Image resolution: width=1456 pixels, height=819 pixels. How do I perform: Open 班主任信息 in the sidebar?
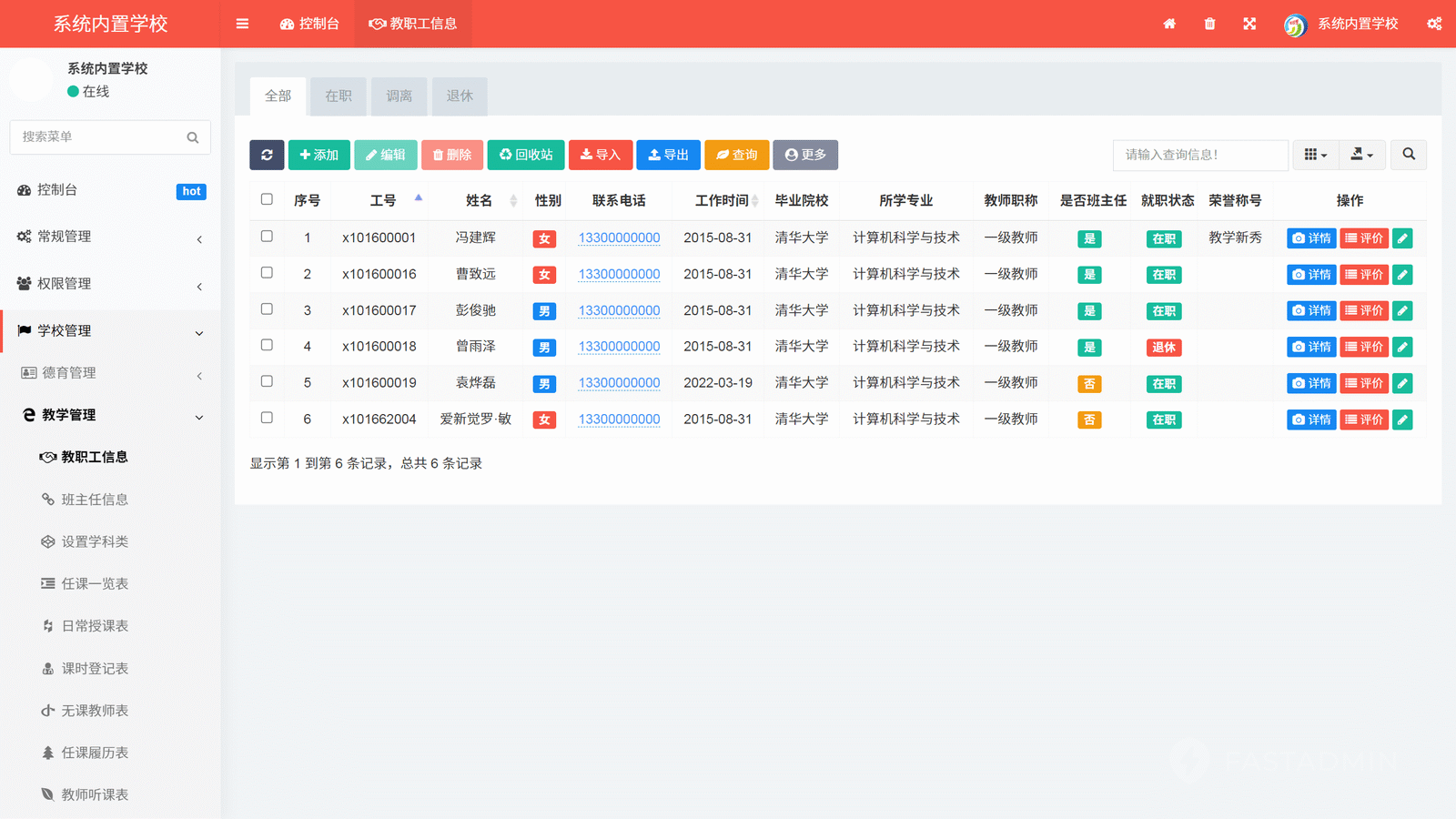point(95,500)
